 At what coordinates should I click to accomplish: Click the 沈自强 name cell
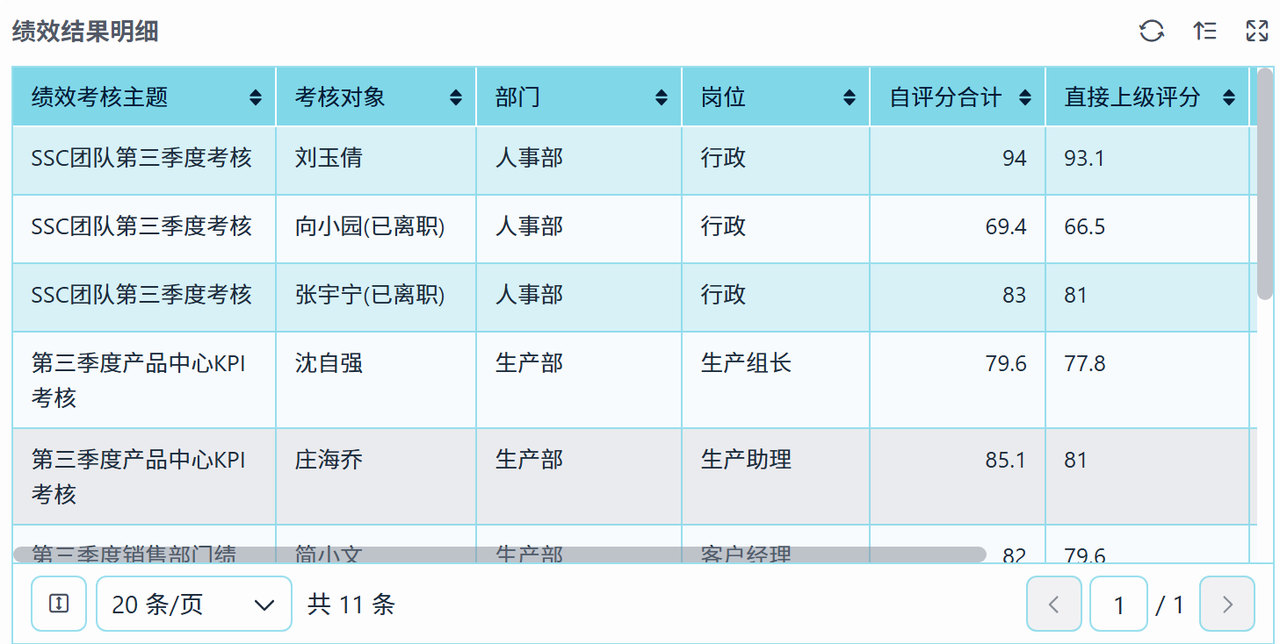376,379
